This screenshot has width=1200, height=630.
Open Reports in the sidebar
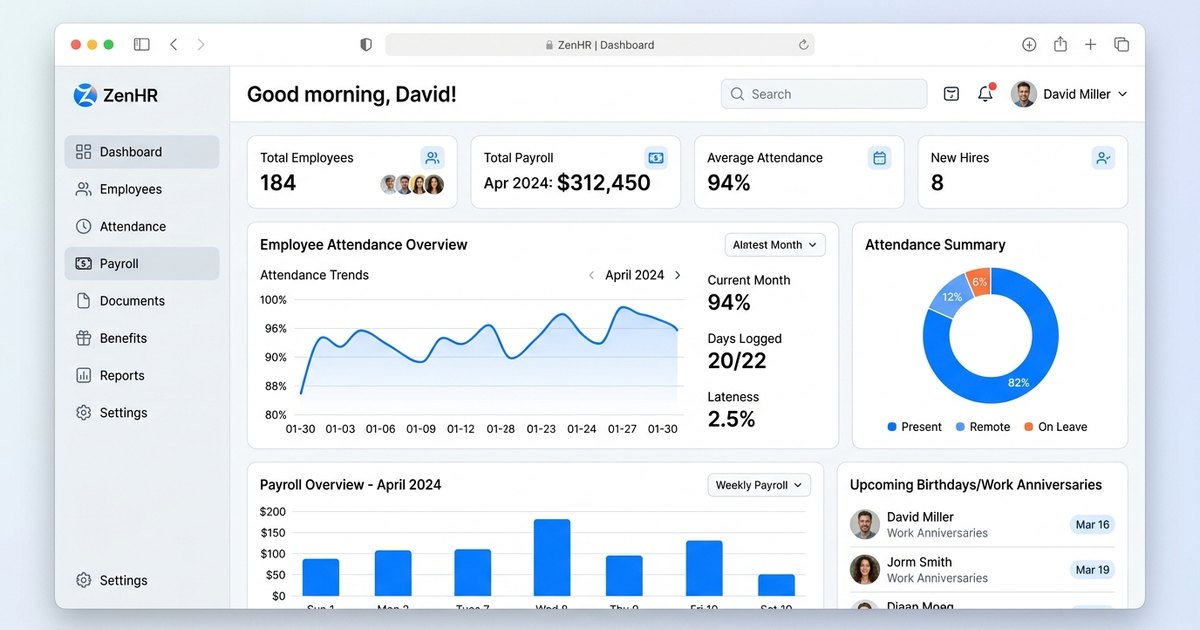point(142,376)
